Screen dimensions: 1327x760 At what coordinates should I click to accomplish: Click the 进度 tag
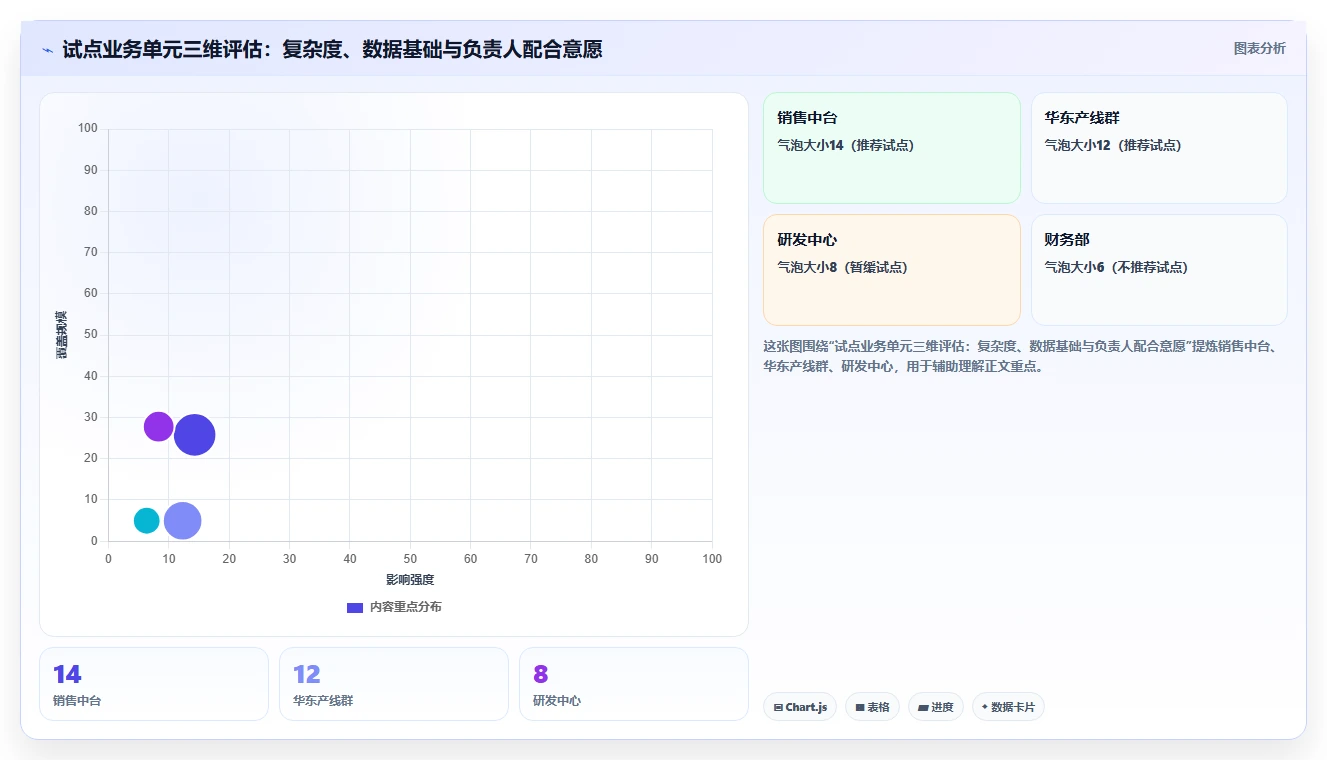coord(936,707)
